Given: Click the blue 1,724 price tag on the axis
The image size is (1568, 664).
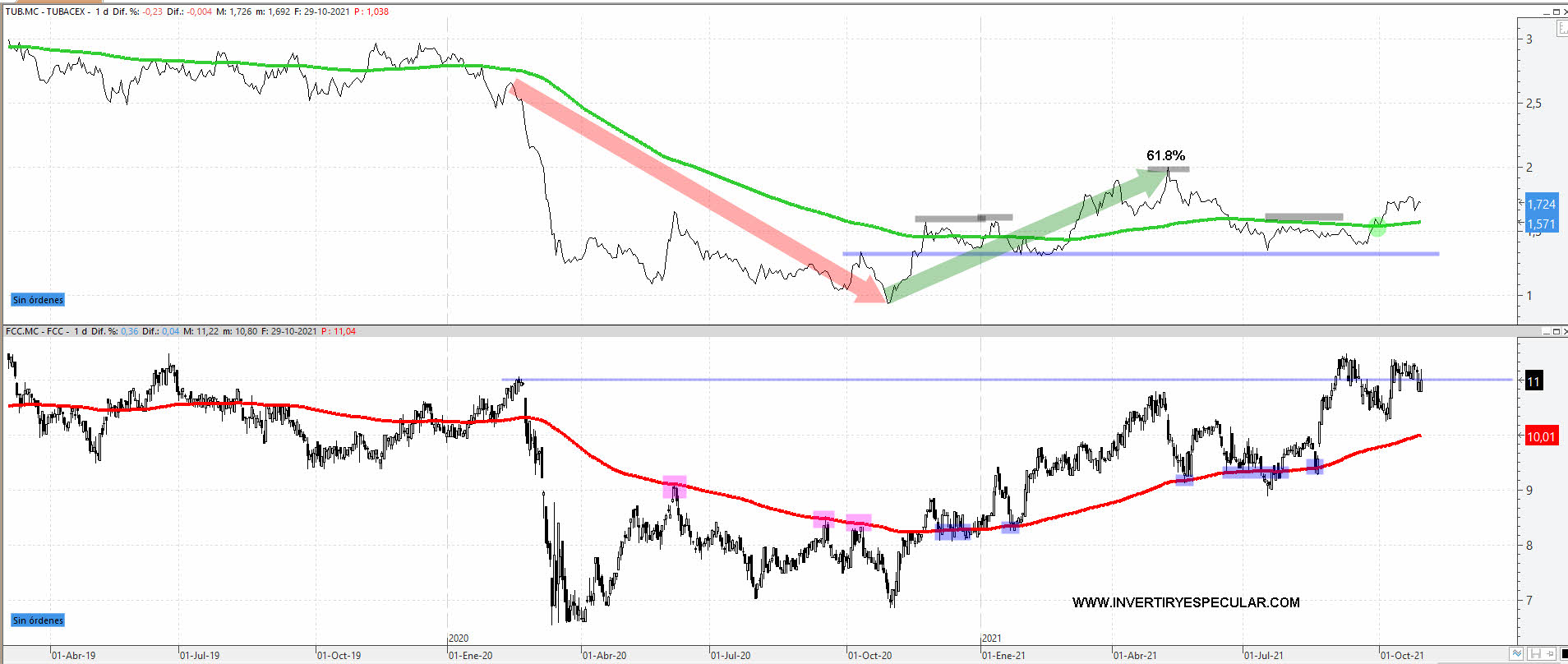Looking at the screenshot, I should (1541, 205).
